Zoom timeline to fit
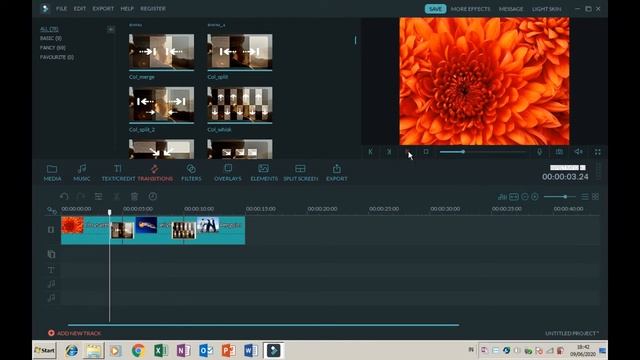640x360 pixels. click(514, 197)
